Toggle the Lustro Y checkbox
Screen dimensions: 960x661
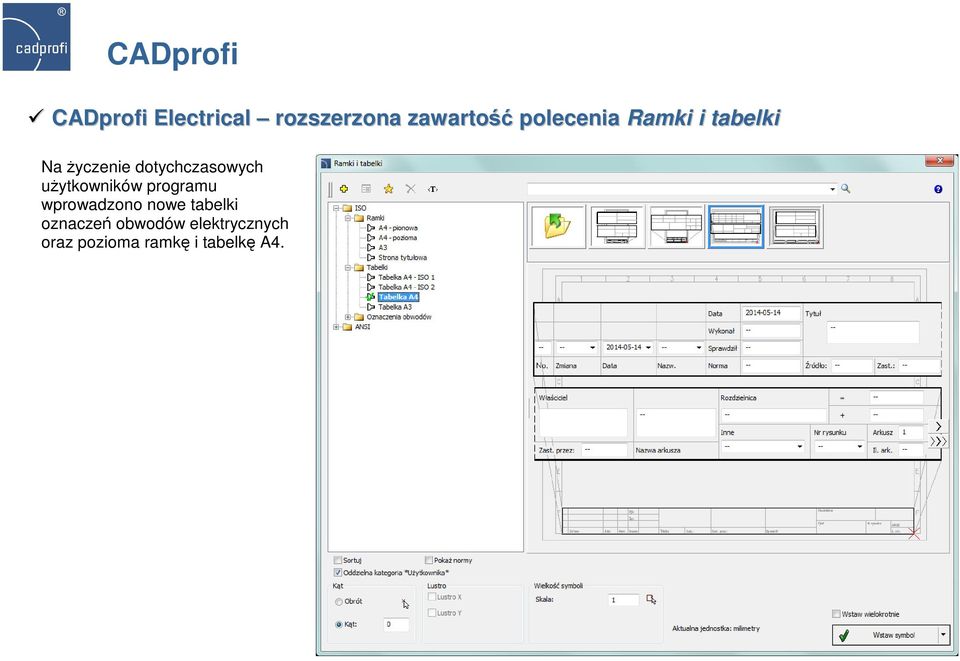pyautogui.click(x=432, y=613)
